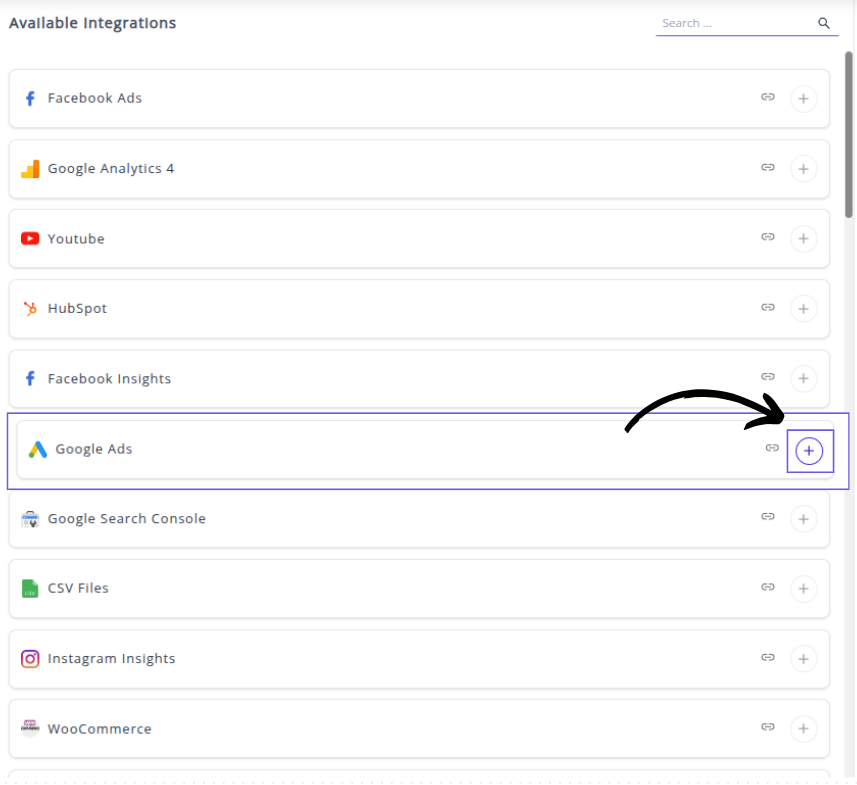Select the Youtube play icon
Image resolution: width=857 pixels, height=785 pixels.
(x=30, y=238)
